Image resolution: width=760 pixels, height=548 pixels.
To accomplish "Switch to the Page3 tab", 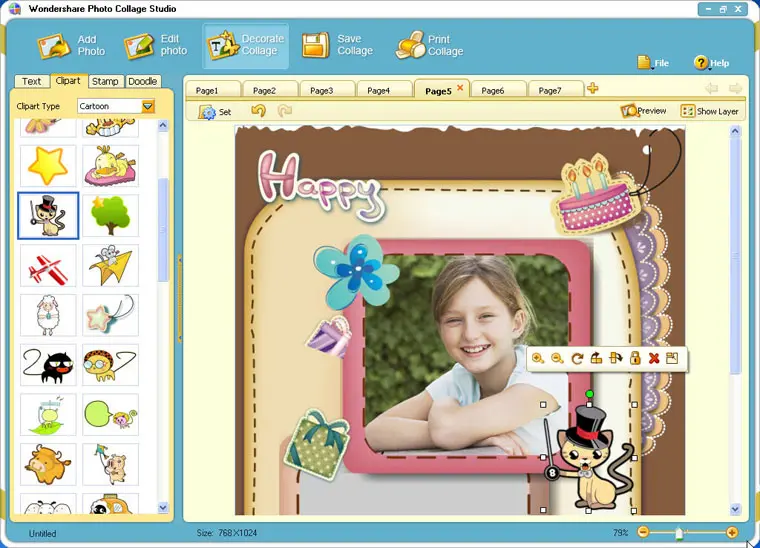I will (x=321, y=91).
